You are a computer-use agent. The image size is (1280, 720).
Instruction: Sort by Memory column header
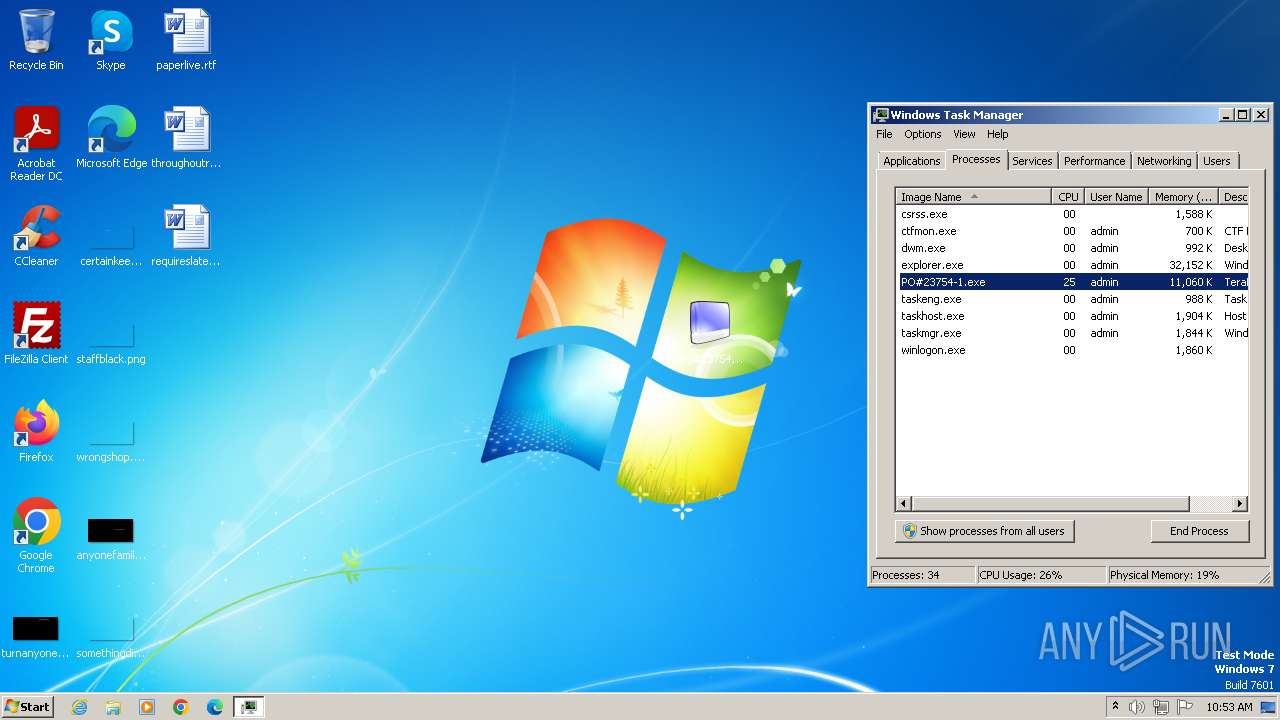(x=1183, y=197)
